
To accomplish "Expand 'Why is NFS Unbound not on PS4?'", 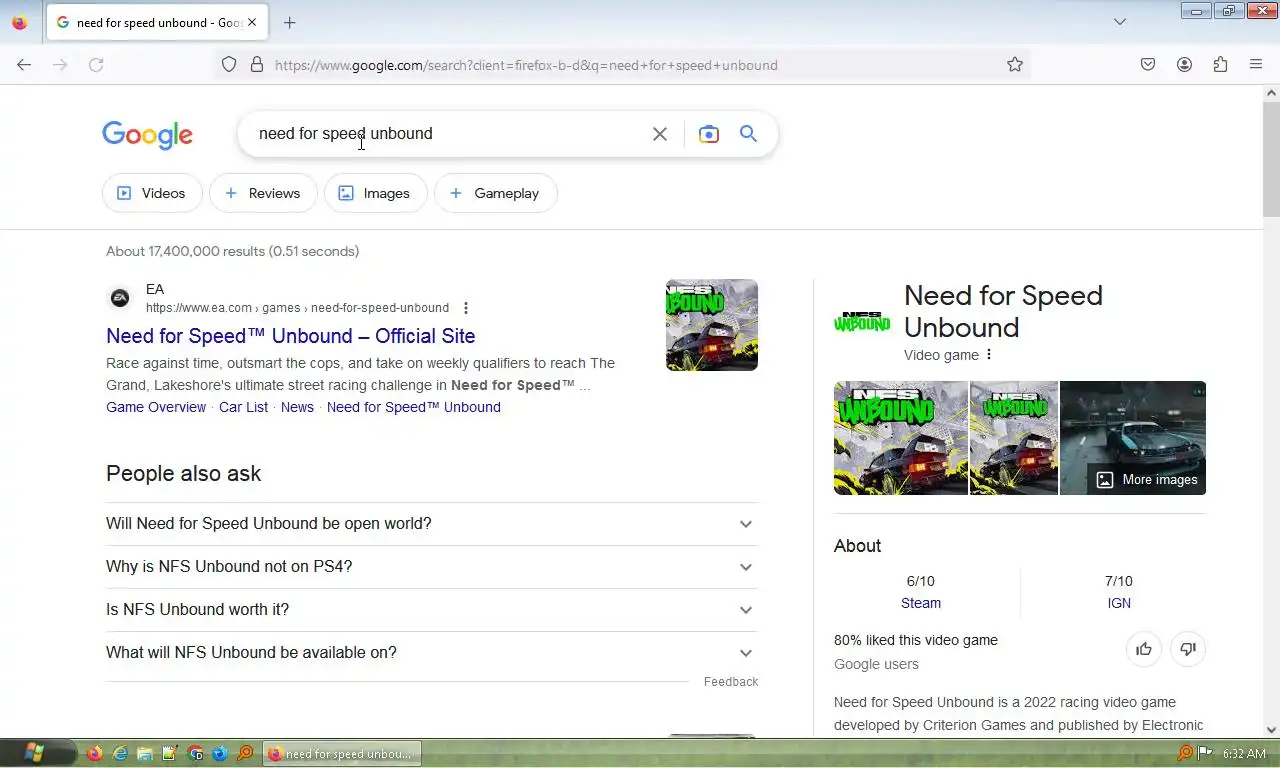I will tap(432, 567).
